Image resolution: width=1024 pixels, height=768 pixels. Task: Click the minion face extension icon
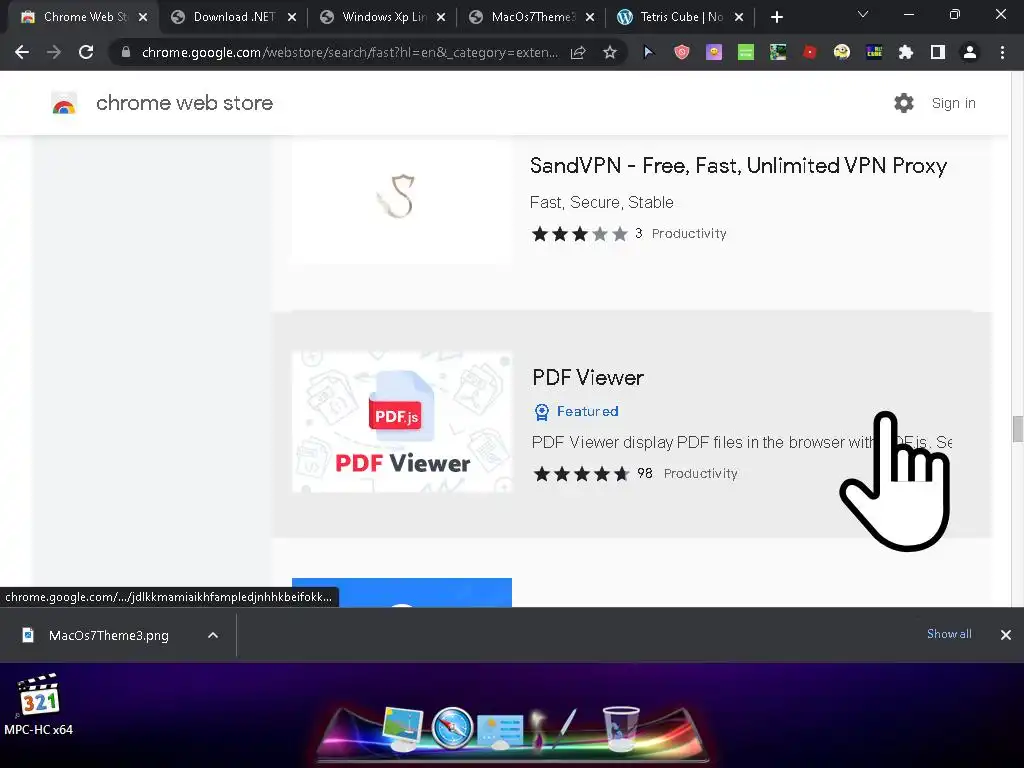(x=842, y=52)
